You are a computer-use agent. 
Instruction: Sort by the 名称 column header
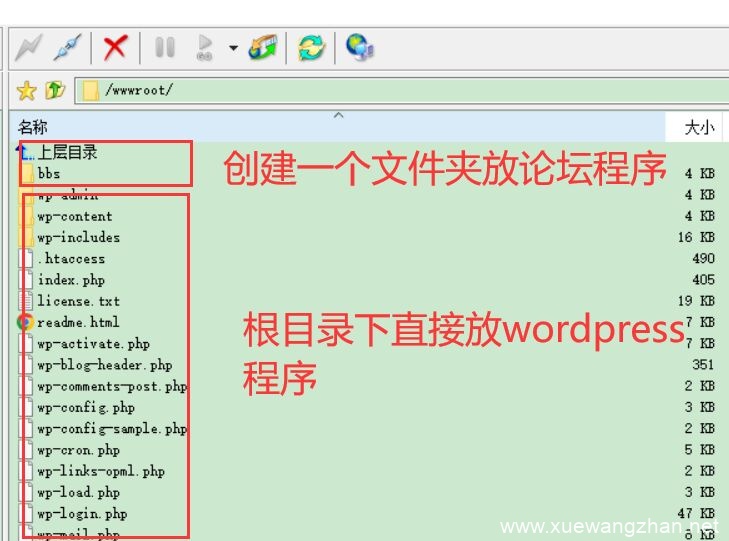click(x=33, y=127)
